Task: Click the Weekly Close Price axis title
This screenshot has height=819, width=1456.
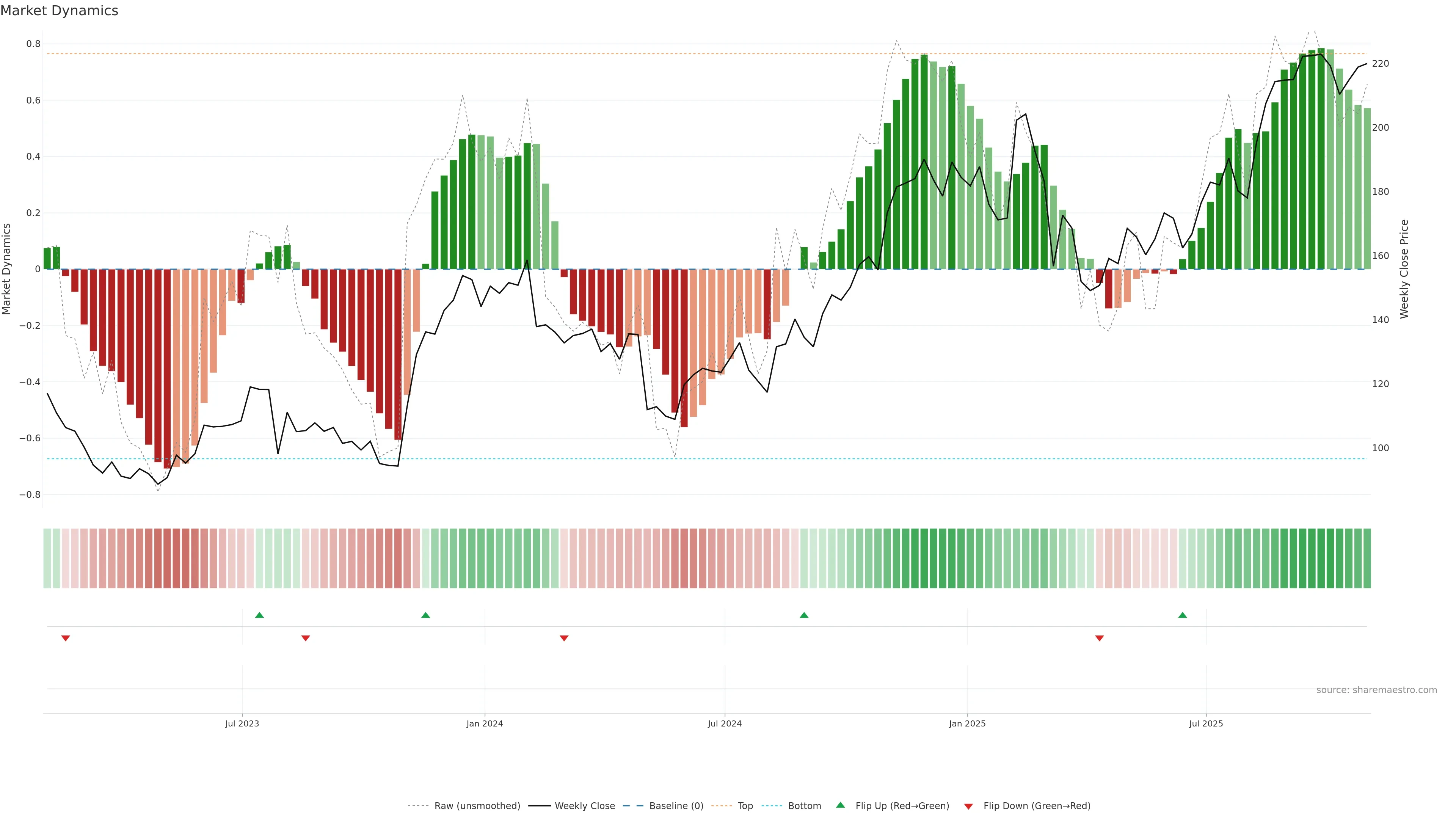Action: 1404,269
